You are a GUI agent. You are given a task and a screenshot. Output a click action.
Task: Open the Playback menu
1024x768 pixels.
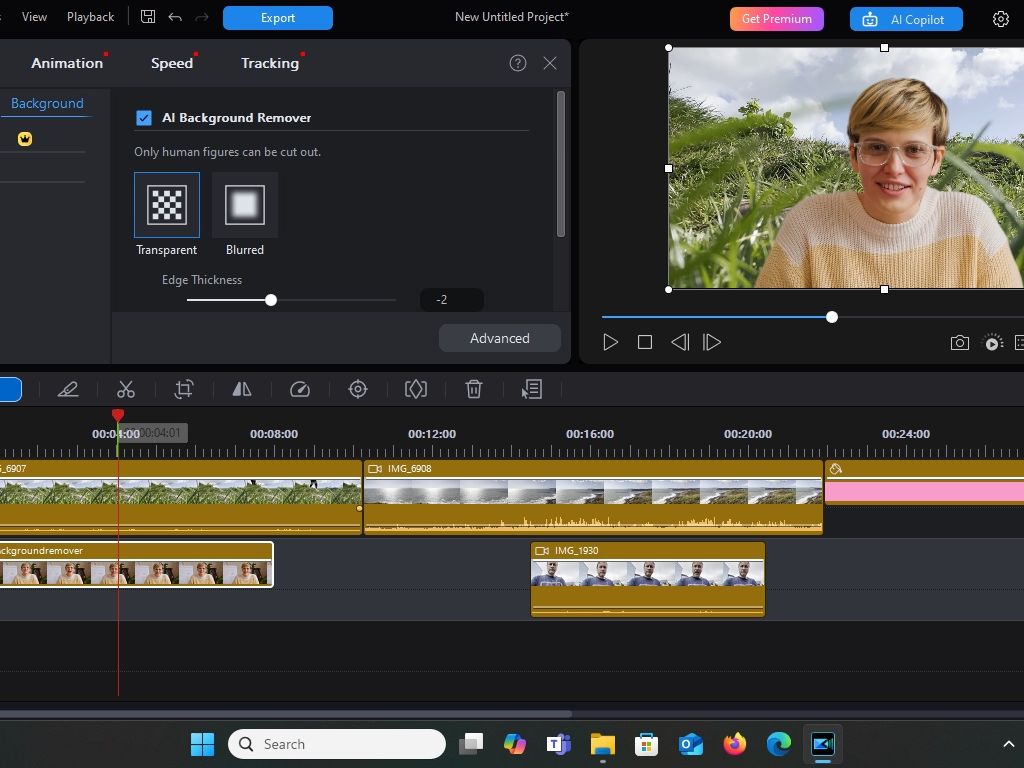coord(90,17)
